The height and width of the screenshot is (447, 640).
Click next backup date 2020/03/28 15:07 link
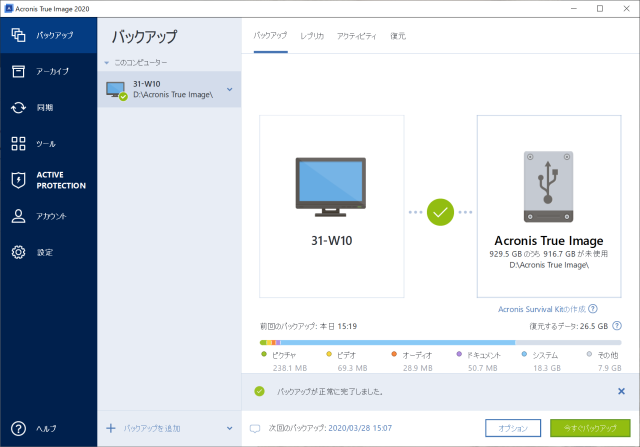click(x=360, y=428)
